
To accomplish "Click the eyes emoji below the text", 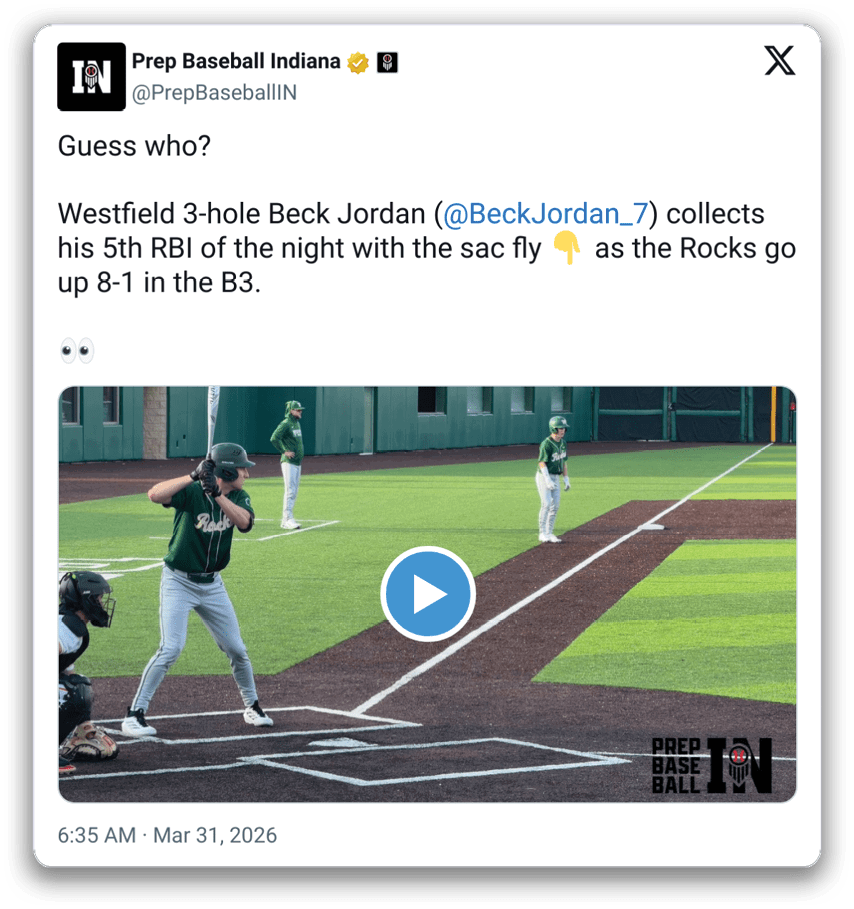I will [x=77, y=351].
